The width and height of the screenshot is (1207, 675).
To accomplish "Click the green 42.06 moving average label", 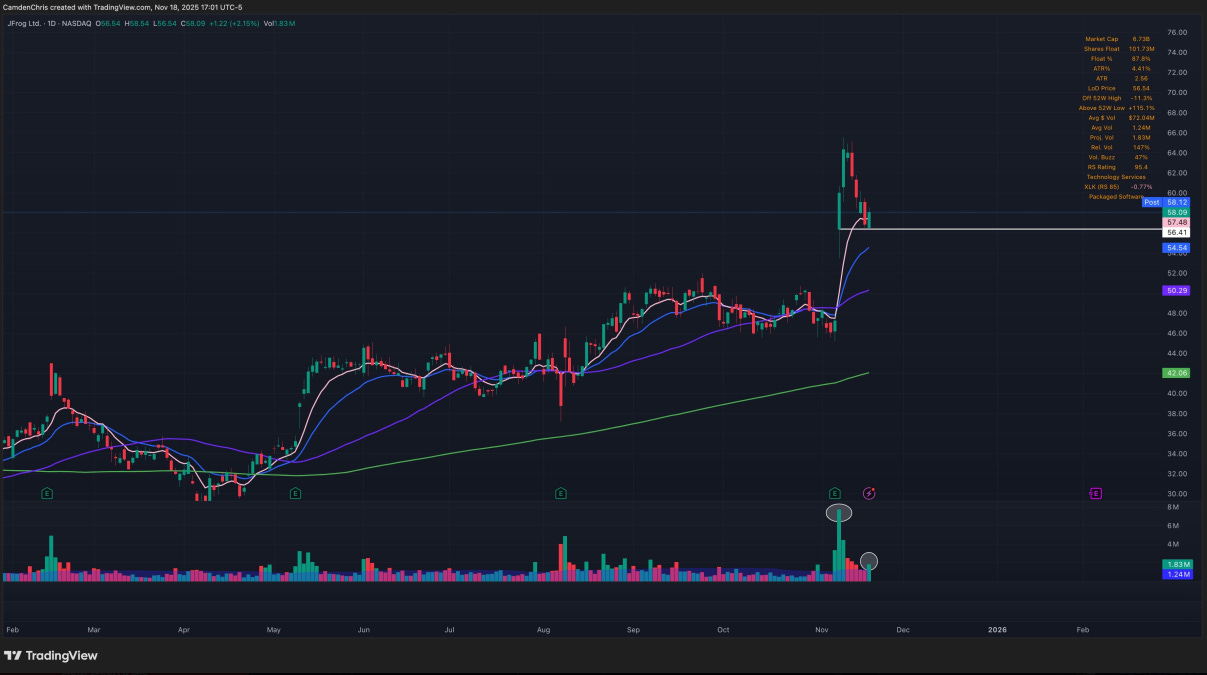I will (1176, 372).
